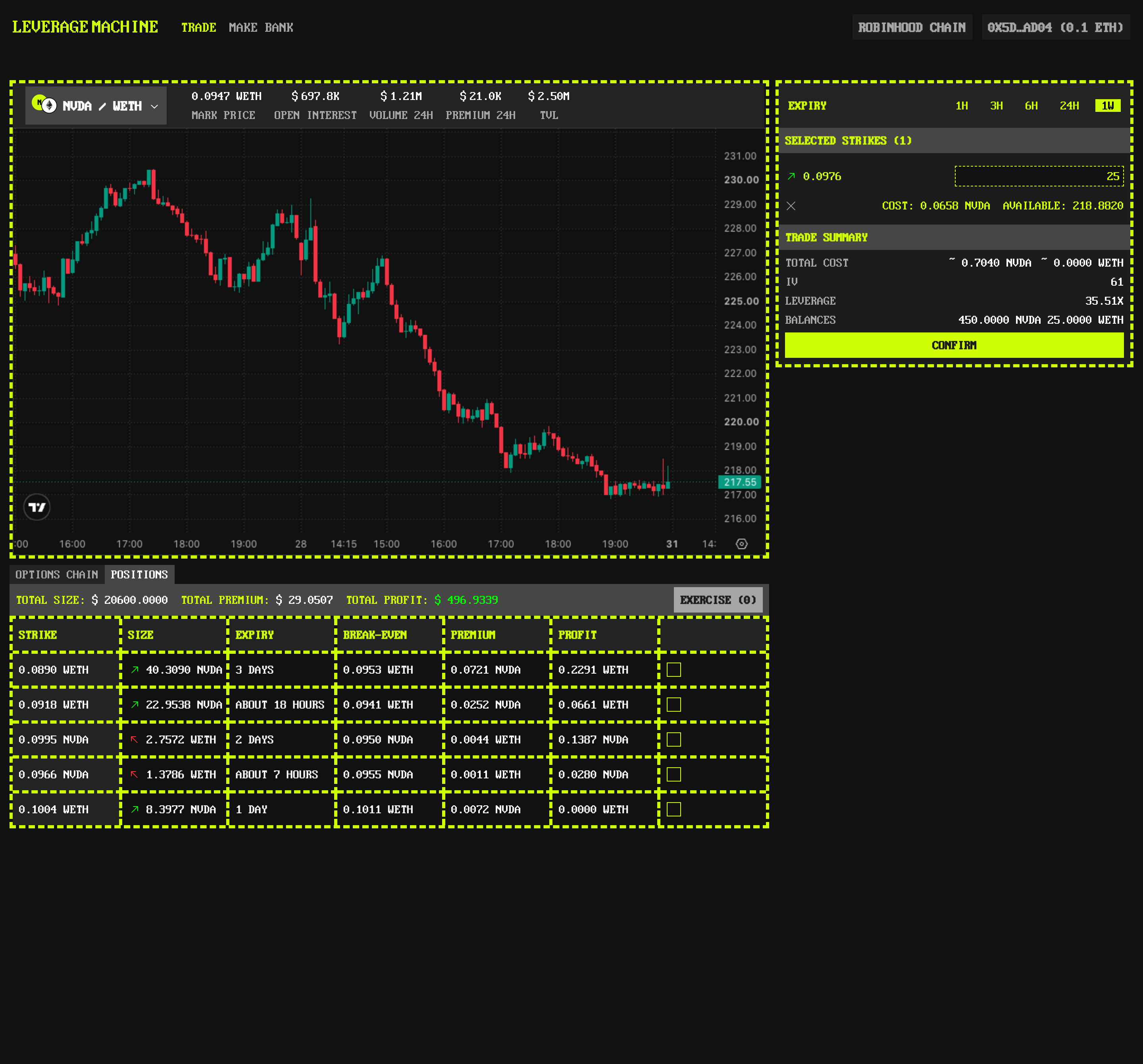Screen dimensions: 1143x1064
Task: Go to the Trade page
Action: (199, 28)
